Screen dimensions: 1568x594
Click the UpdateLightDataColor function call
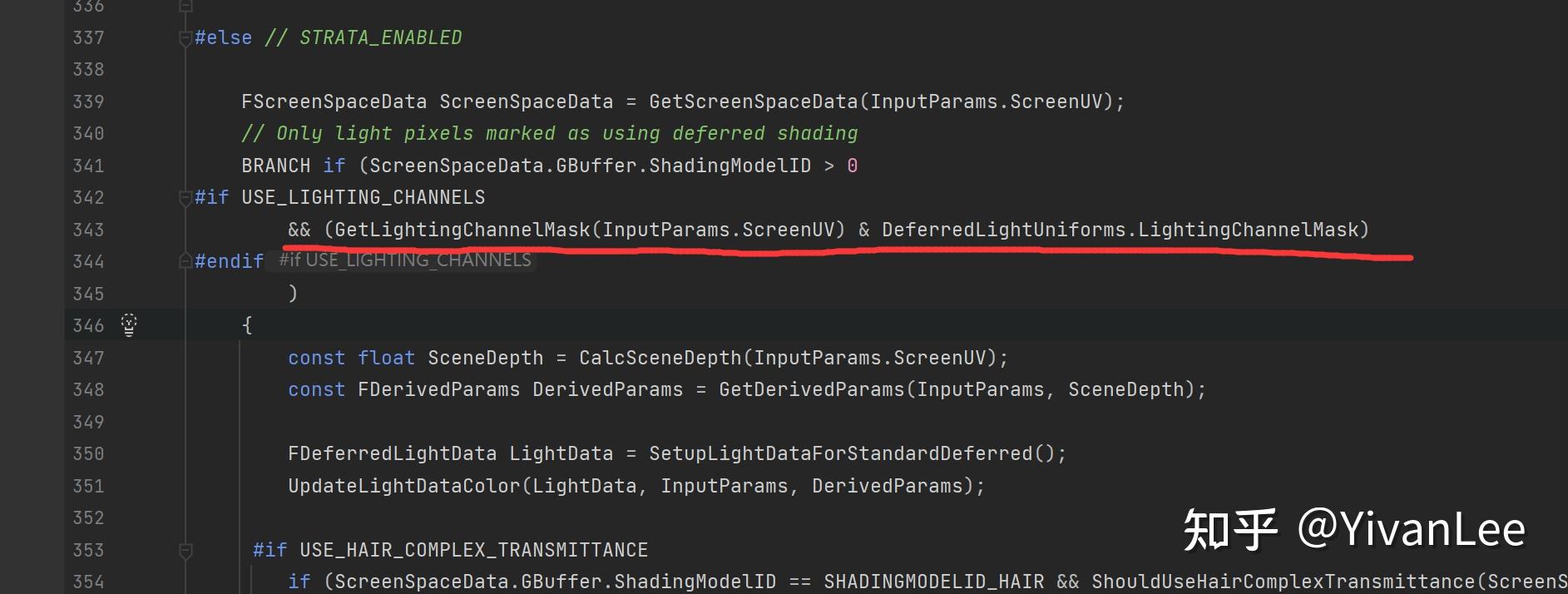[x=404, y=486]
